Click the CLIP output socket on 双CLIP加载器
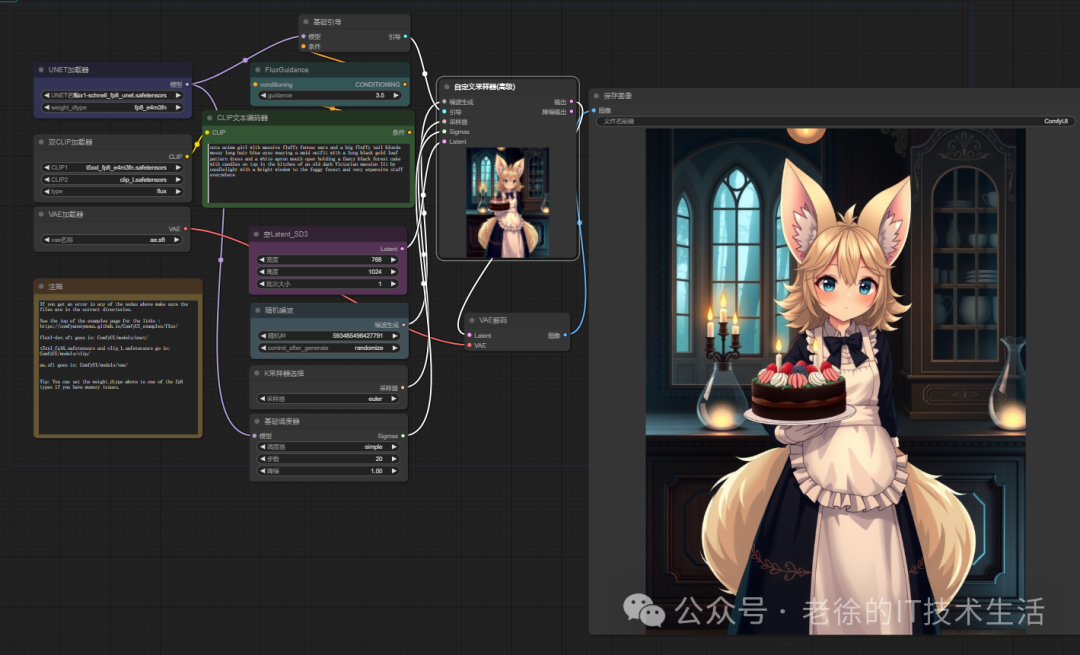 187,157
